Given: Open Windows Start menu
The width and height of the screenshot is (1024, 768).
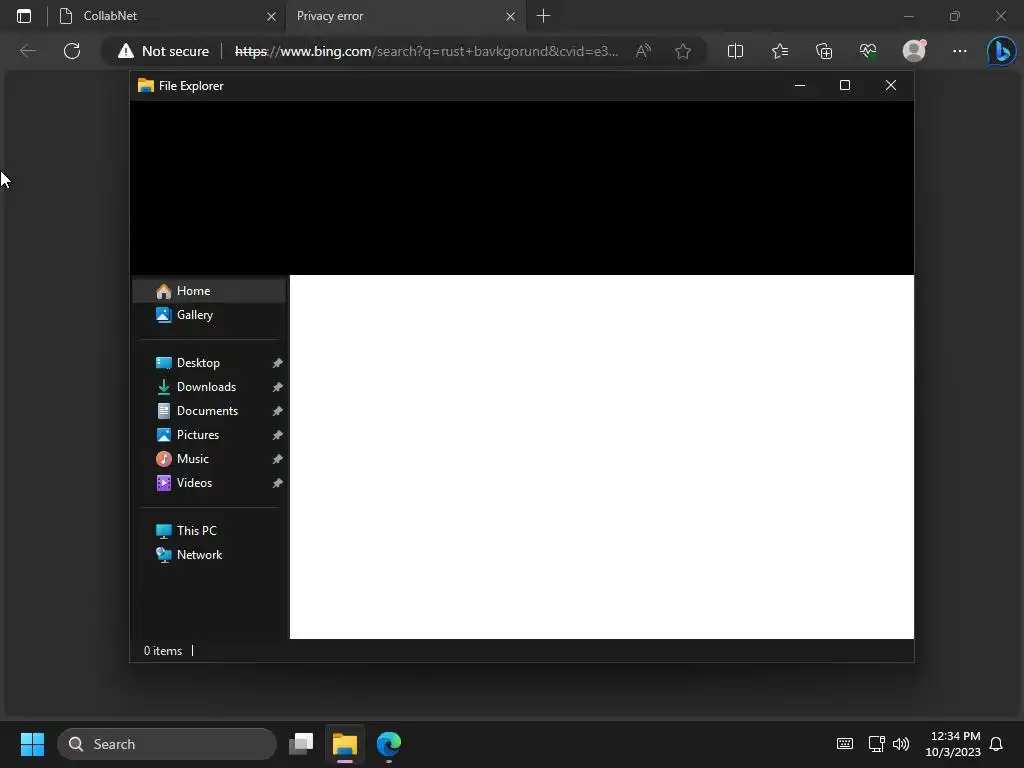Looking at the screenshot, I should pos(32,744).
